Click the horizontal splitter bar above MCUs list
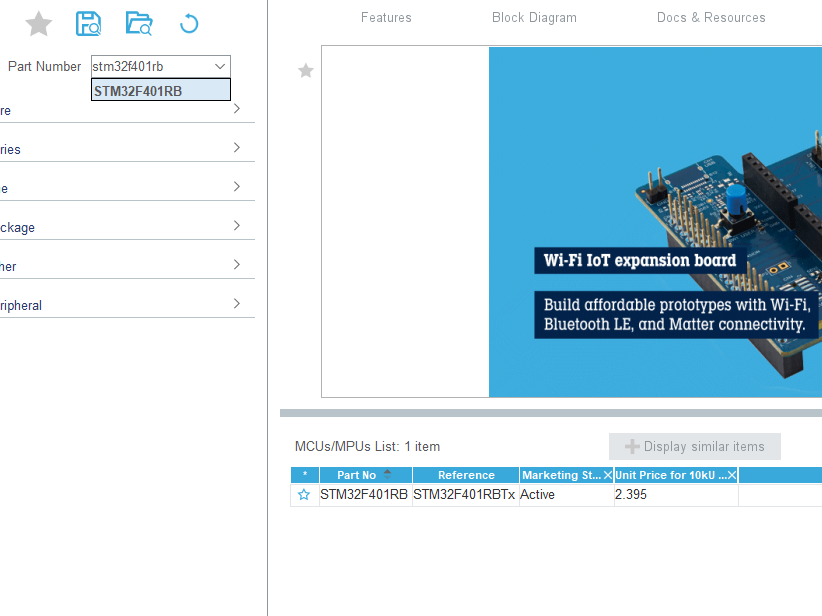The height and width of the screenshot is (616, 822). tap(551, 413)
